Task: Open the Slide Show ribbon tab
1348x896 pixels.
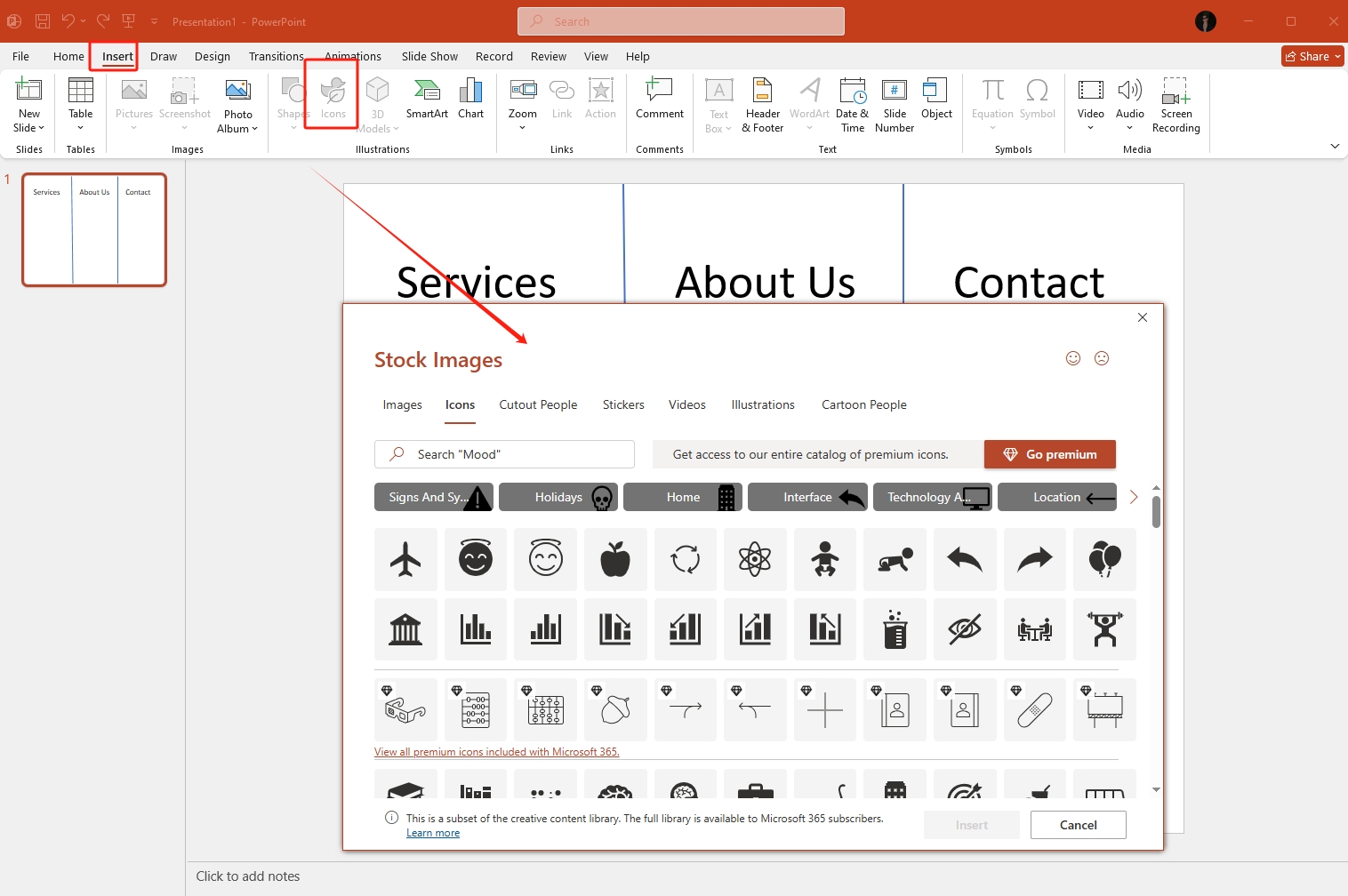Action: coord(429,56)
